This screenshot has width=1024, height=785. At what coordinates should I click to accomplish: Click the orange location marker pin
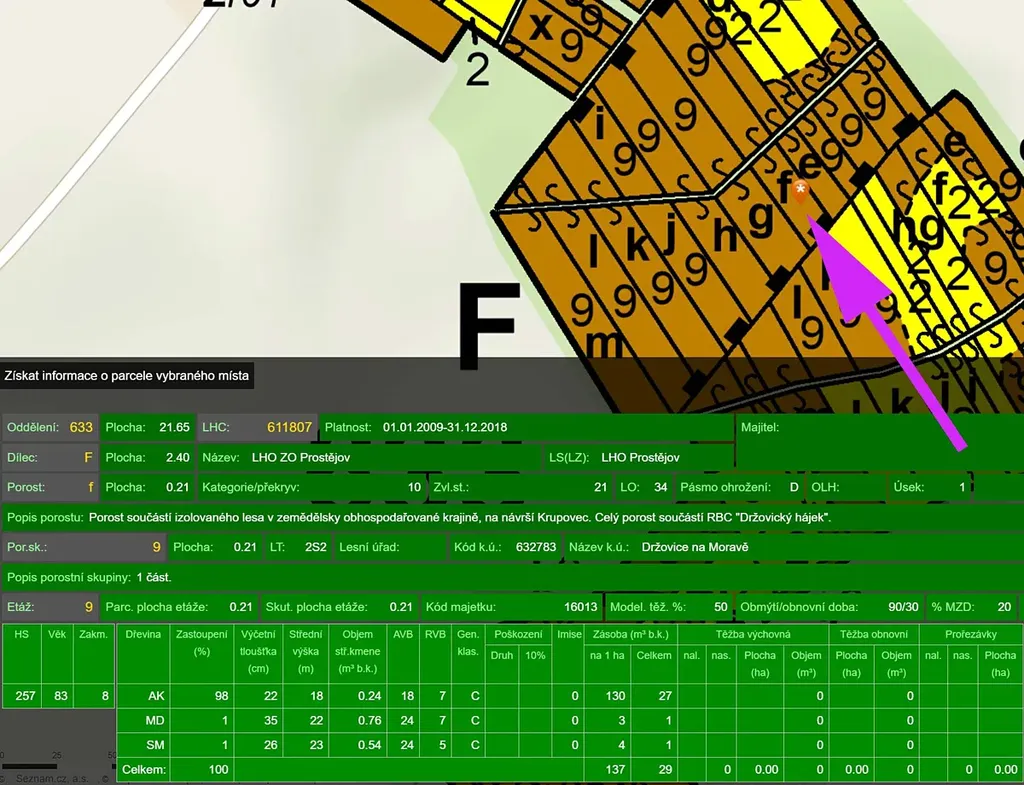pos(800,191)
